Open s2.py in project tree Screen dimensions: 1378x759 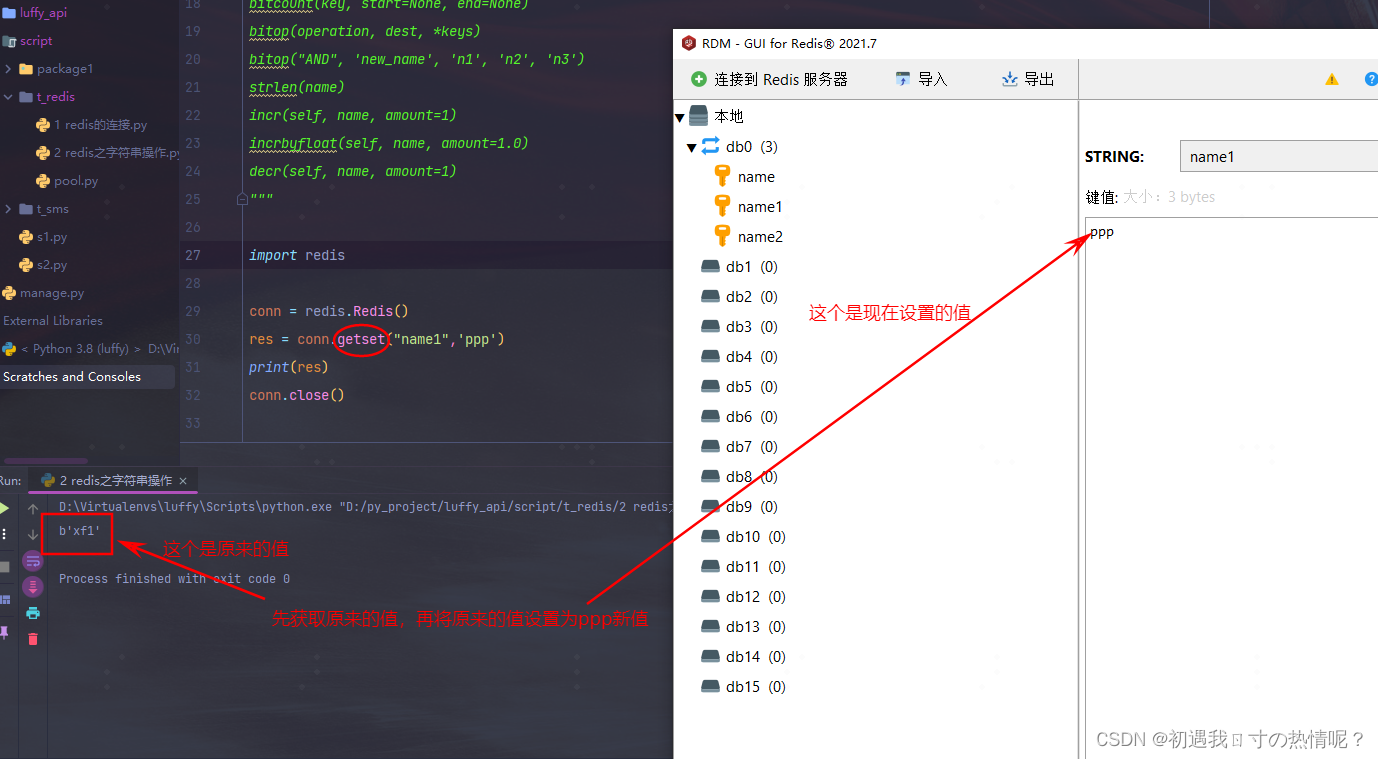point(43,265)
